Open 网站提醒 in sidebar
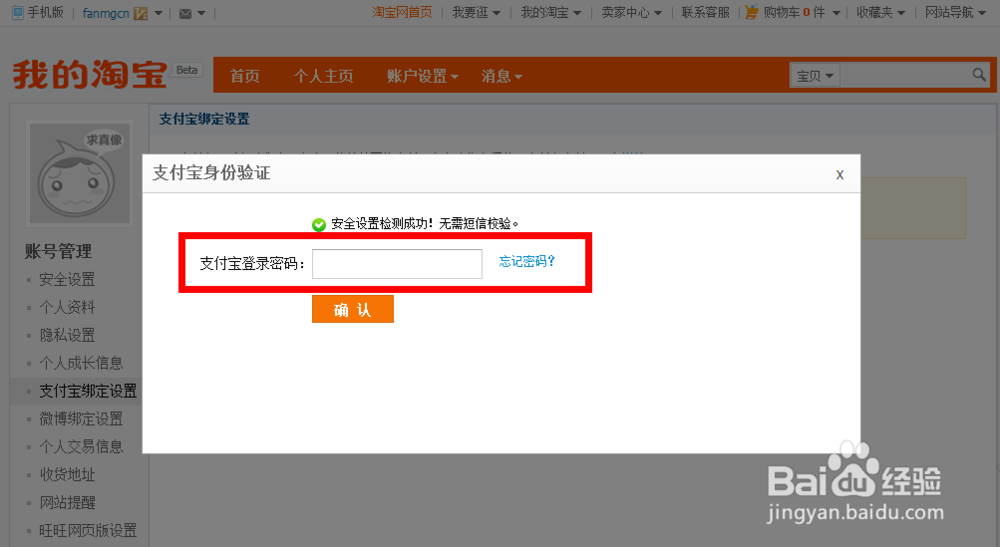Viewport: 1000px width, 547px height. click(67, 502)
